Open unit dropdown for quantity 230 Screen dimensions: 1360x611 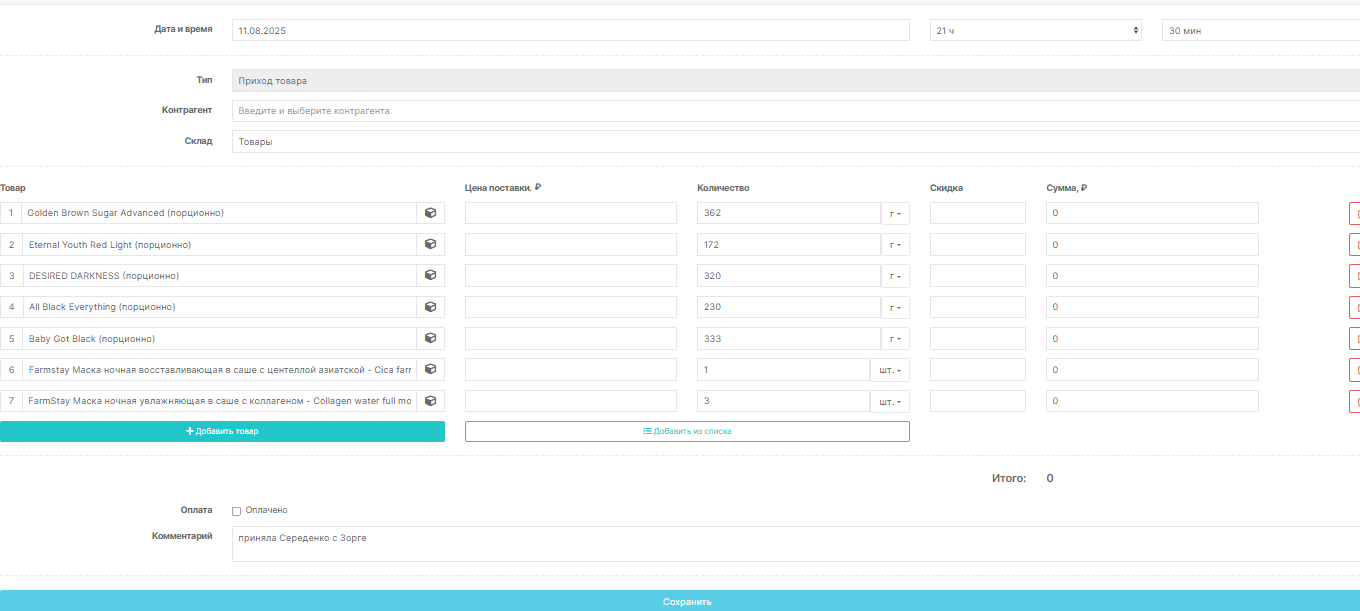tap(895, 307)
